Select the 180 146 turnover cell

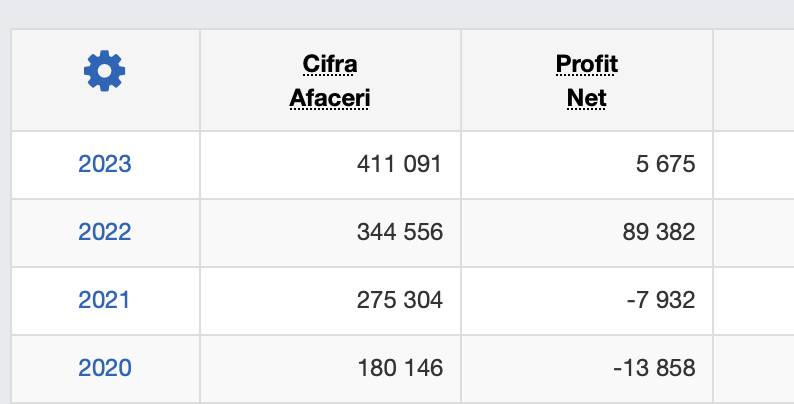coord(330,369)
